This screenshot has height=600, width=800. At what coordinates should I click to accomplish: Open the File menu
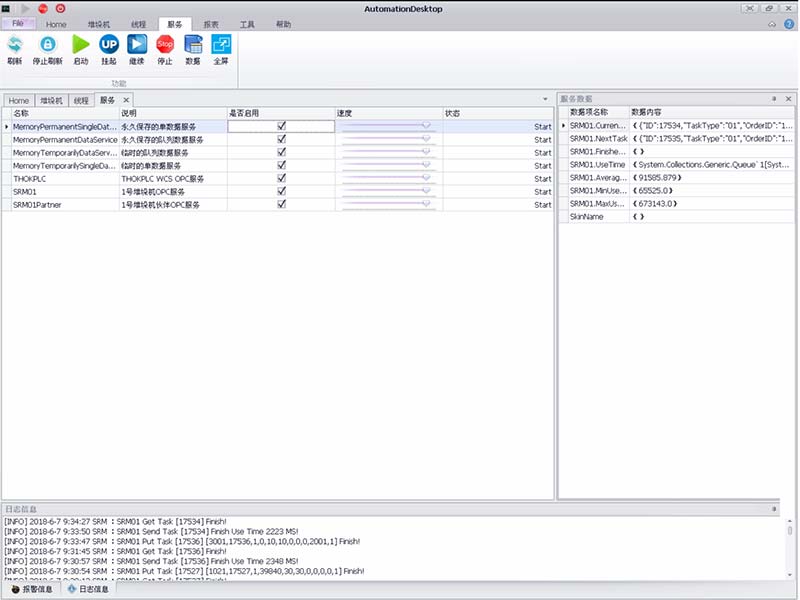point(18,23)
